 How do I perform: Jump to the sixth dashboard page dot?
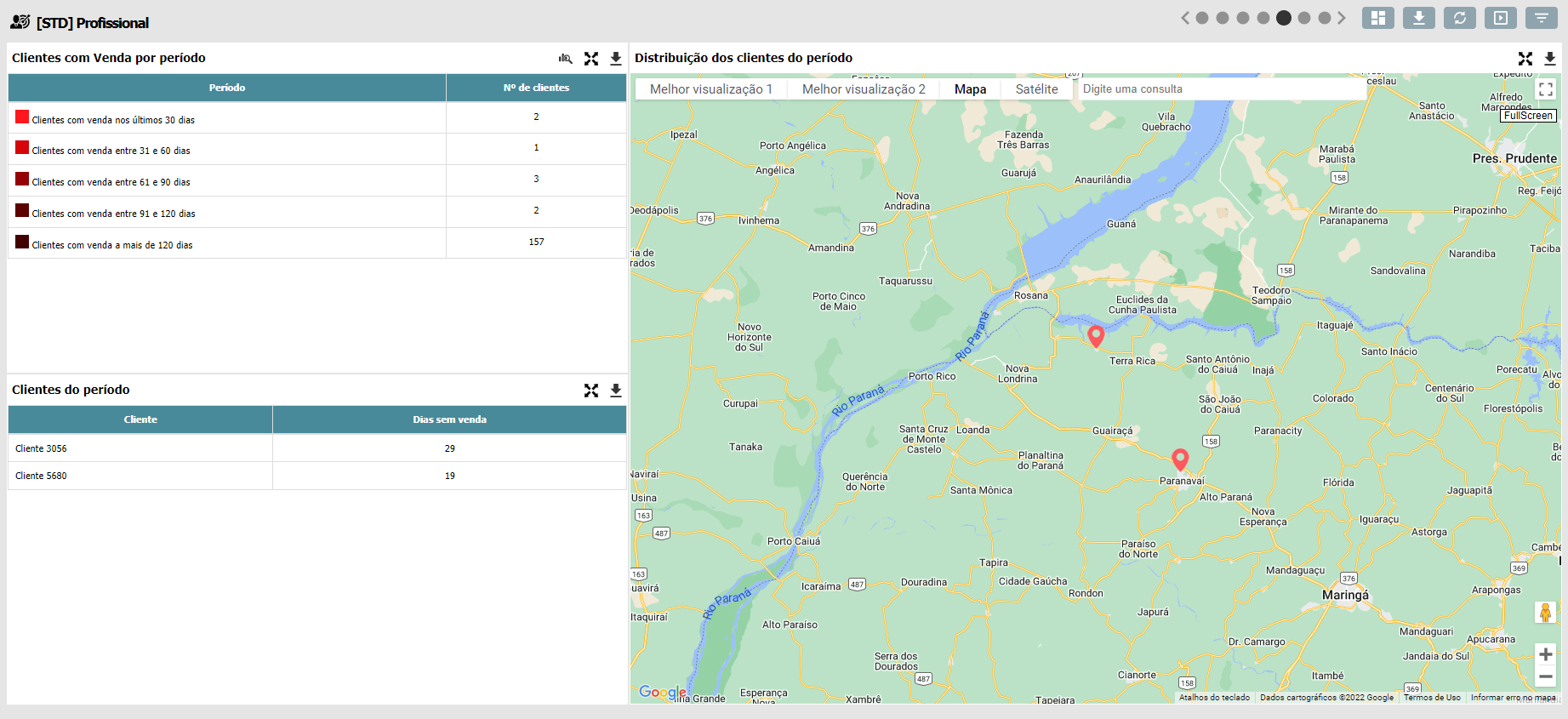tap(1304, 18)
